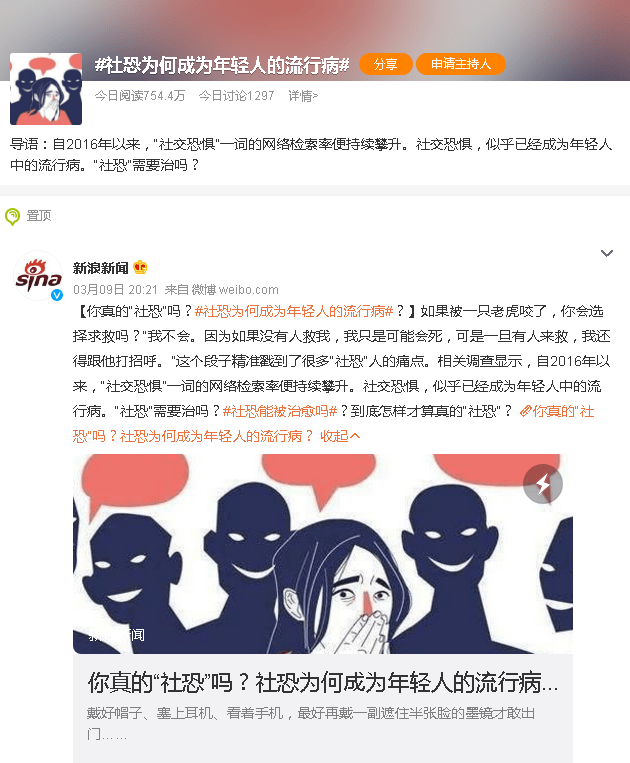
Task: Open the #社恐能被治愈吗# hashtag link
Action: pyautogui.click(x=280, y=412)
